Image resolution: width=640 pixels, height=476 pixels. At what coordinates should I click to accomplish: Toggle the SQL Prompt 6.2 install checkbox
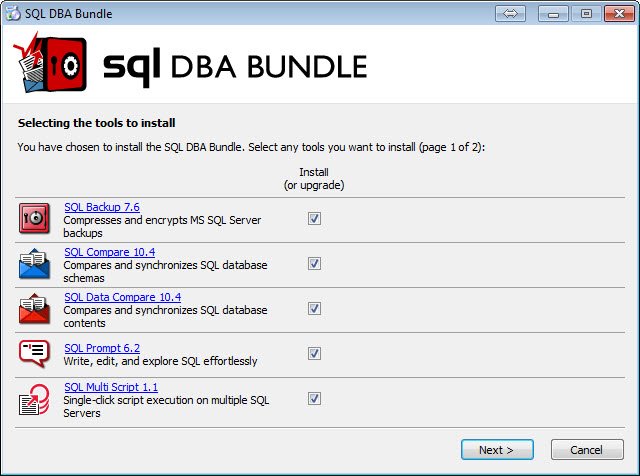click(x=314, y=354)
